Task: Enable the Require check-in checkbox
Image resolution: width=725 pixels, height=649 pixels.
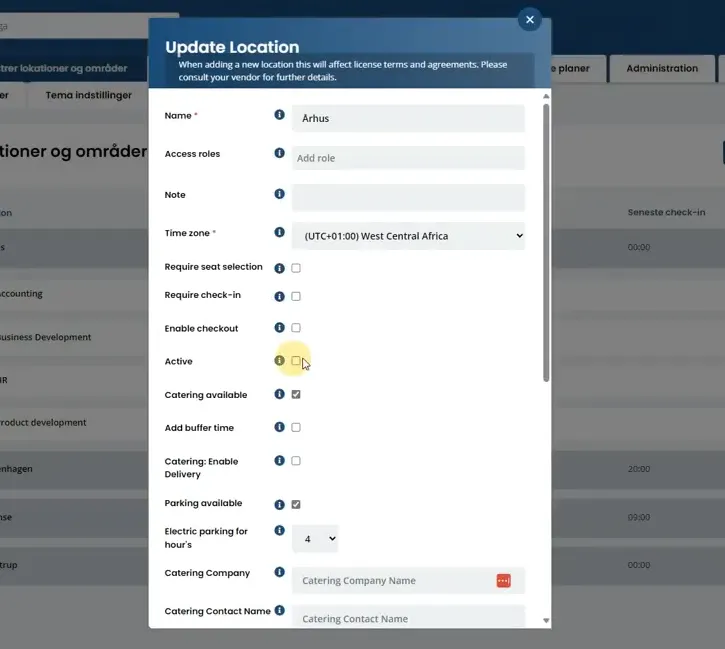Action: pos(296,296)
